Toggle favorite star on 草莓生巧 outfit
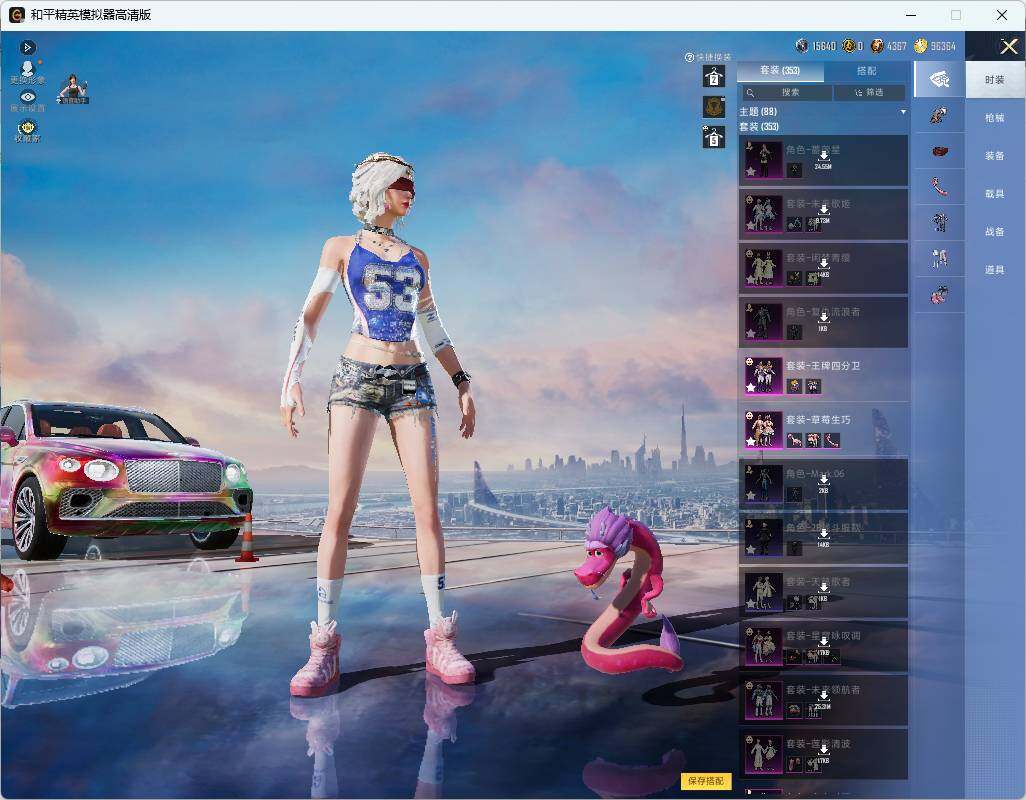 [x=751, y=442]
